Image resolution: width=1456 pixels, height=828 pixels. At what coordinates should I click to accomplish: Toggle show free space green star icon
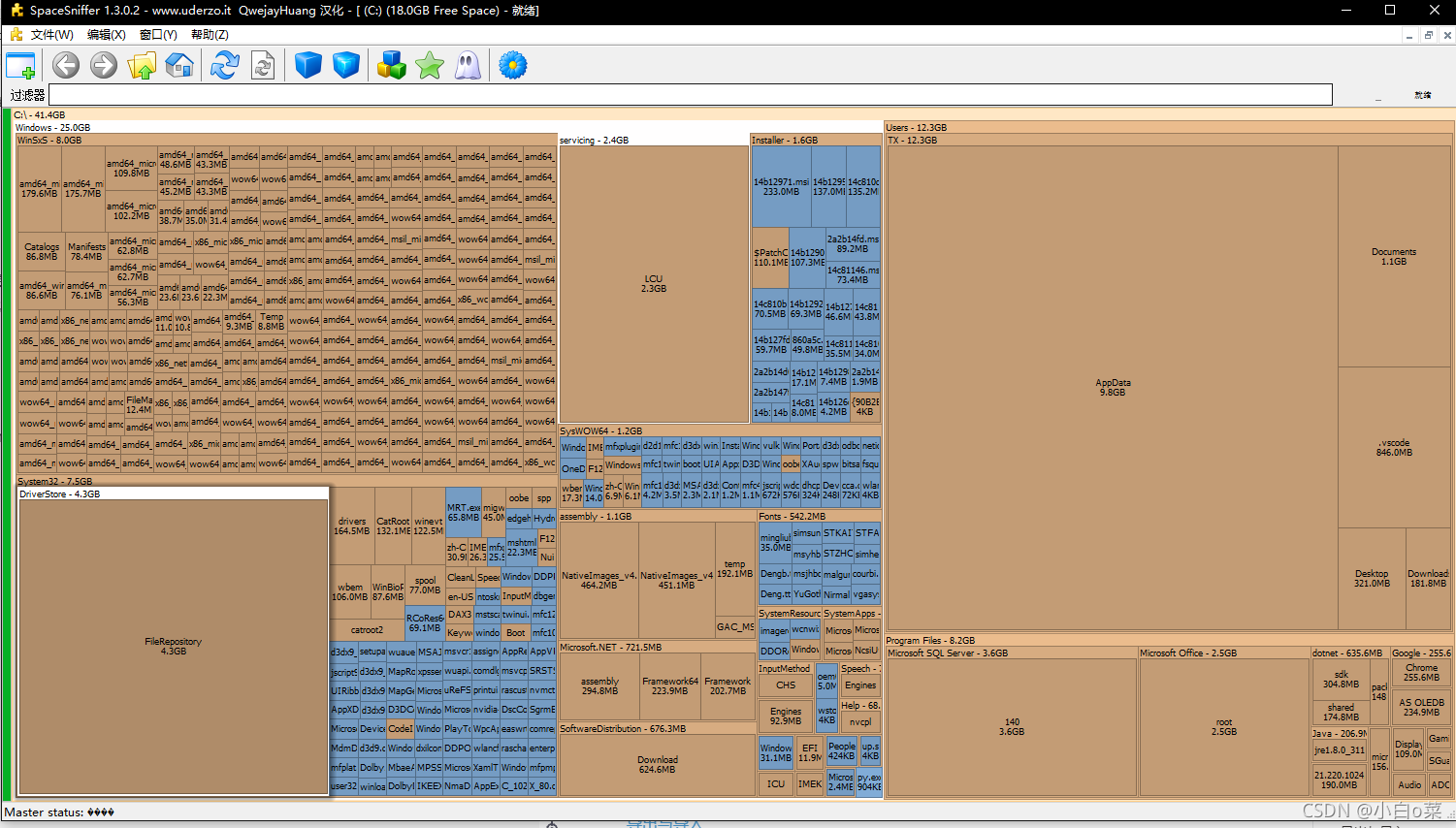430,66
